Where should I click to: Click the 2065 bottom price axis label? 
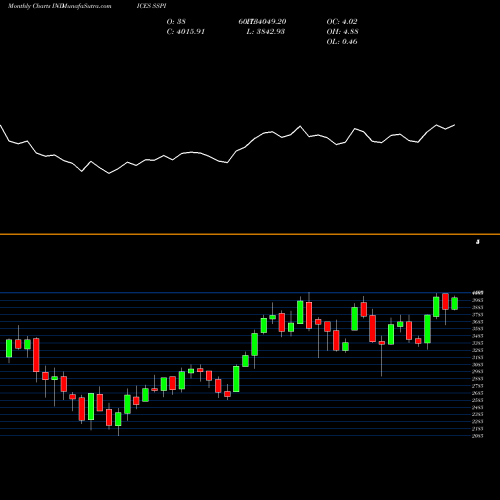478,436
